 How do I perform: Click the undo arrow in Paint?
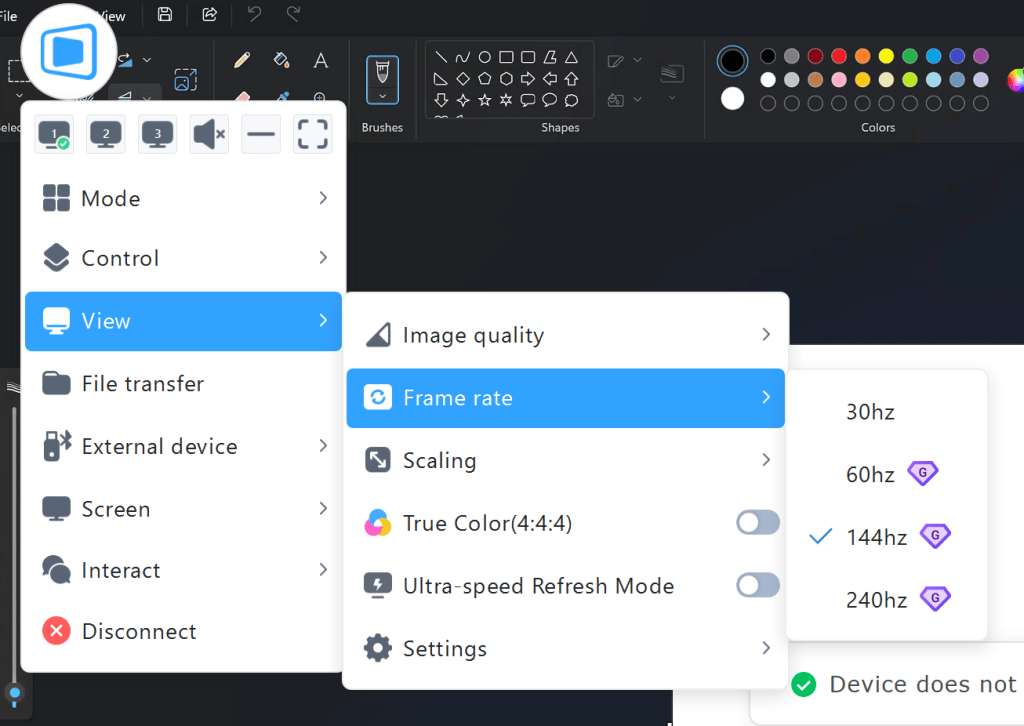[x=255, y=14]
